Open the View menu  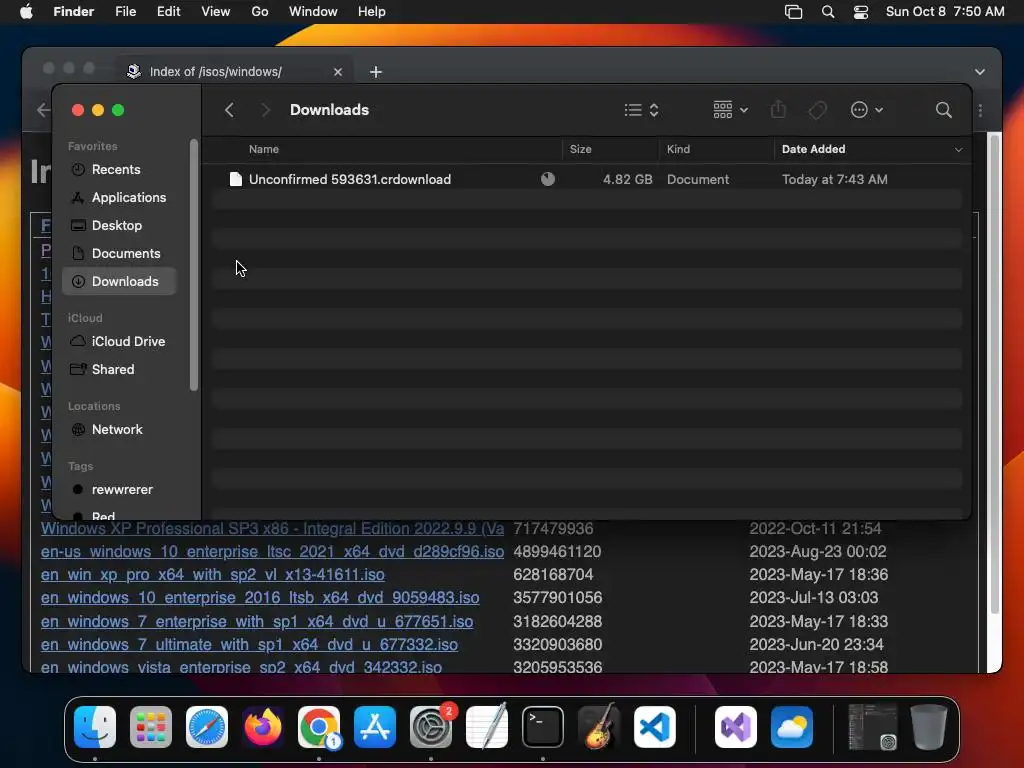216,12
